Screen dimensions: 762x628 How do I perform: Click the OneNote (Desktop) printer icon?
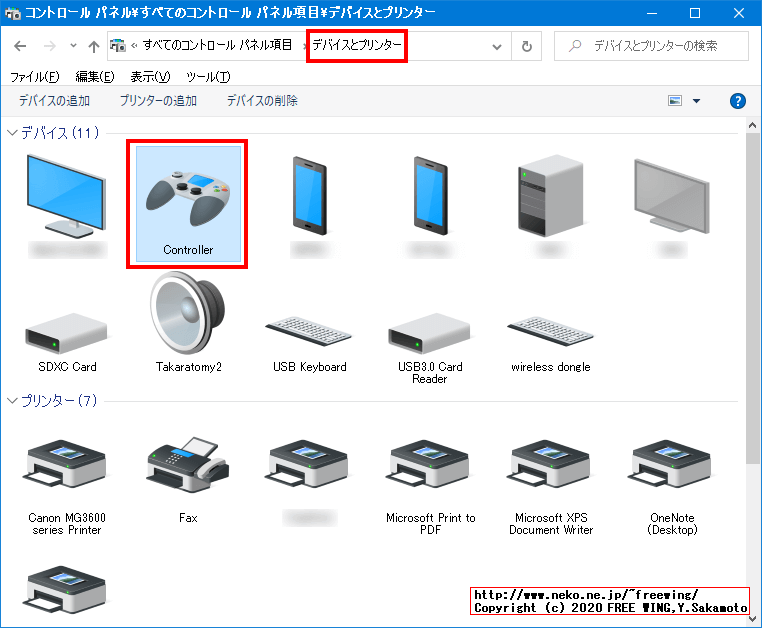673,466
